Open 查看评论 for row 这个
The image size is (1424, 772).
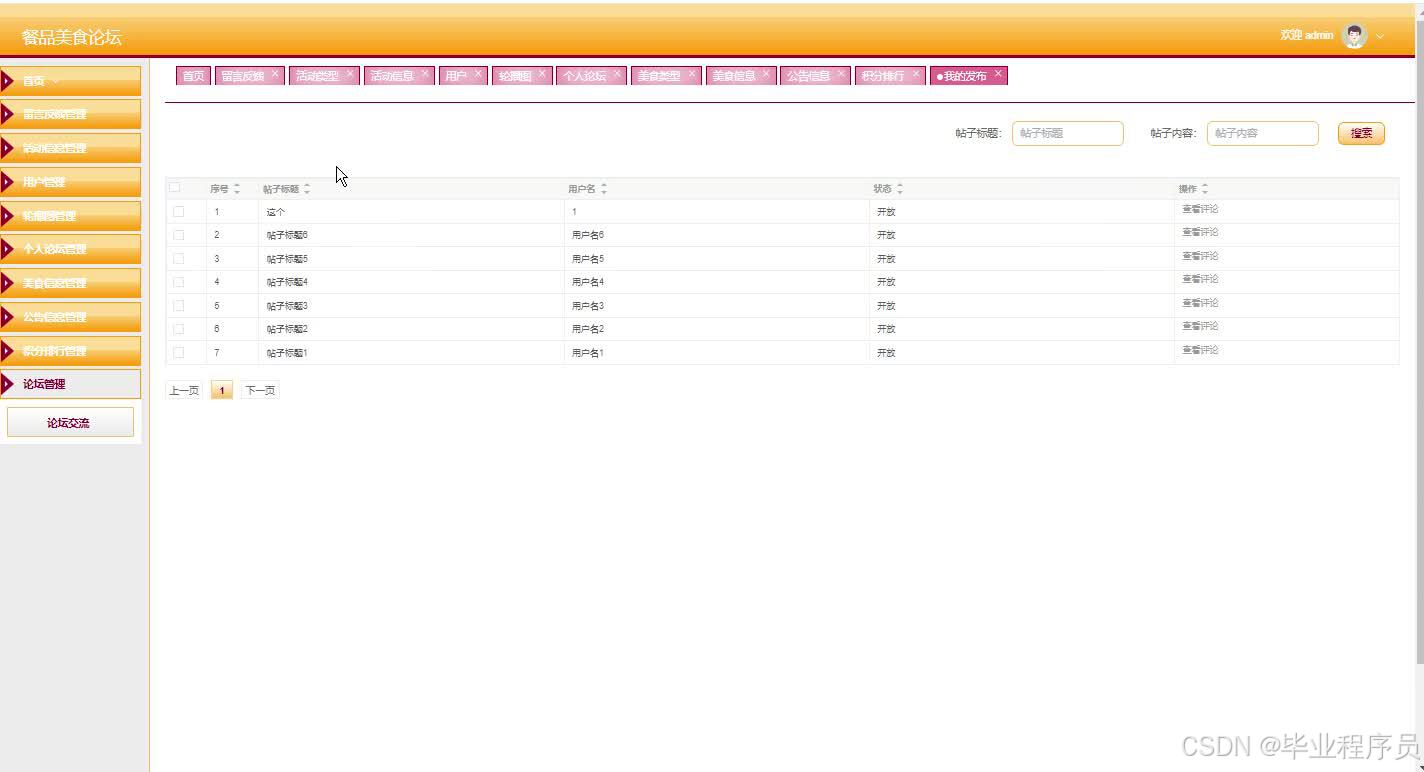click(1200, 210)
